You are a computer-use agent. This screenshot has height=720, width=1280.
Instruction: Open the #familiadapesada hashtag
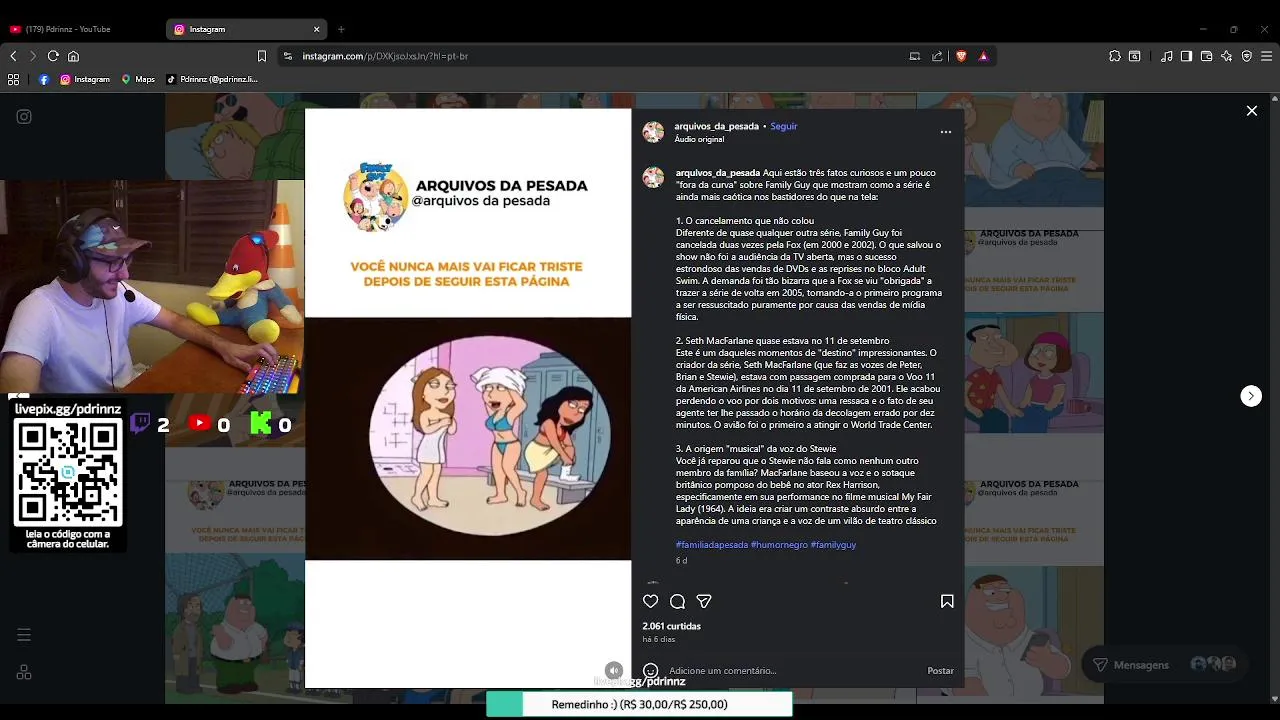pyautogui.click(x=711, y=545)
